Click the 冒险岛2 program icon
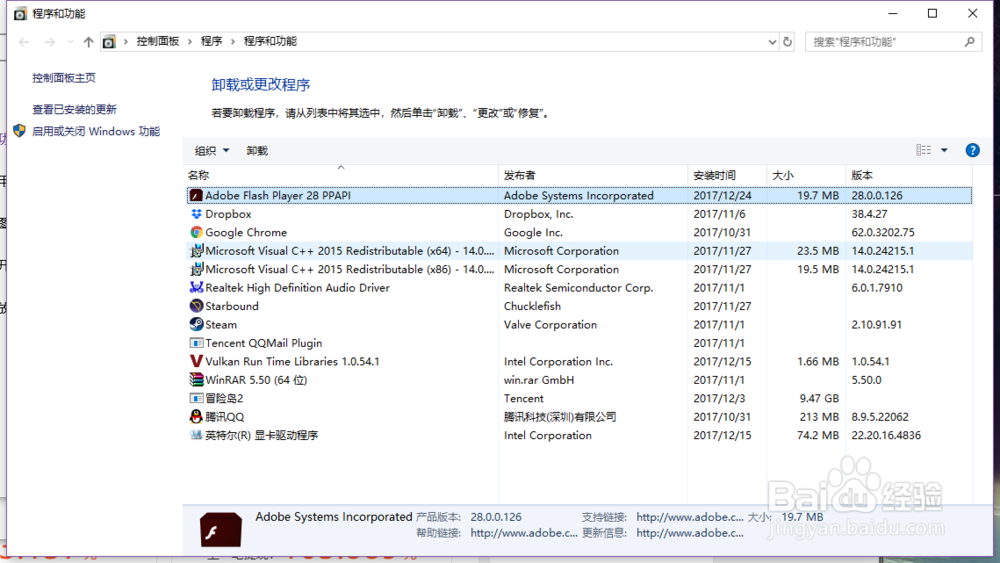This screenshot has height=563, width=1000. tap(196, 398)
